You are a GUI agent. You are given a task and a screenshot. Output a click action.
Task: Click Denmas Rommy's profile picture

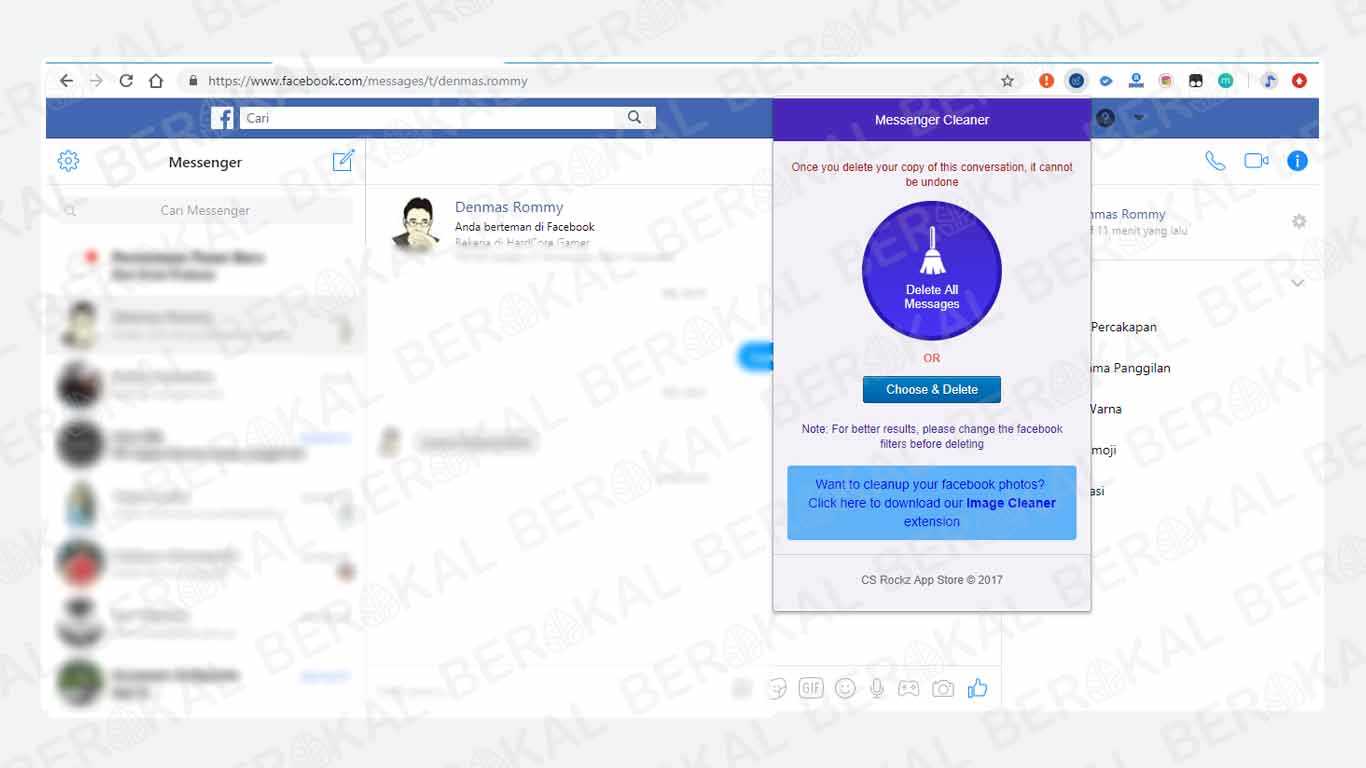coord(418,222)
